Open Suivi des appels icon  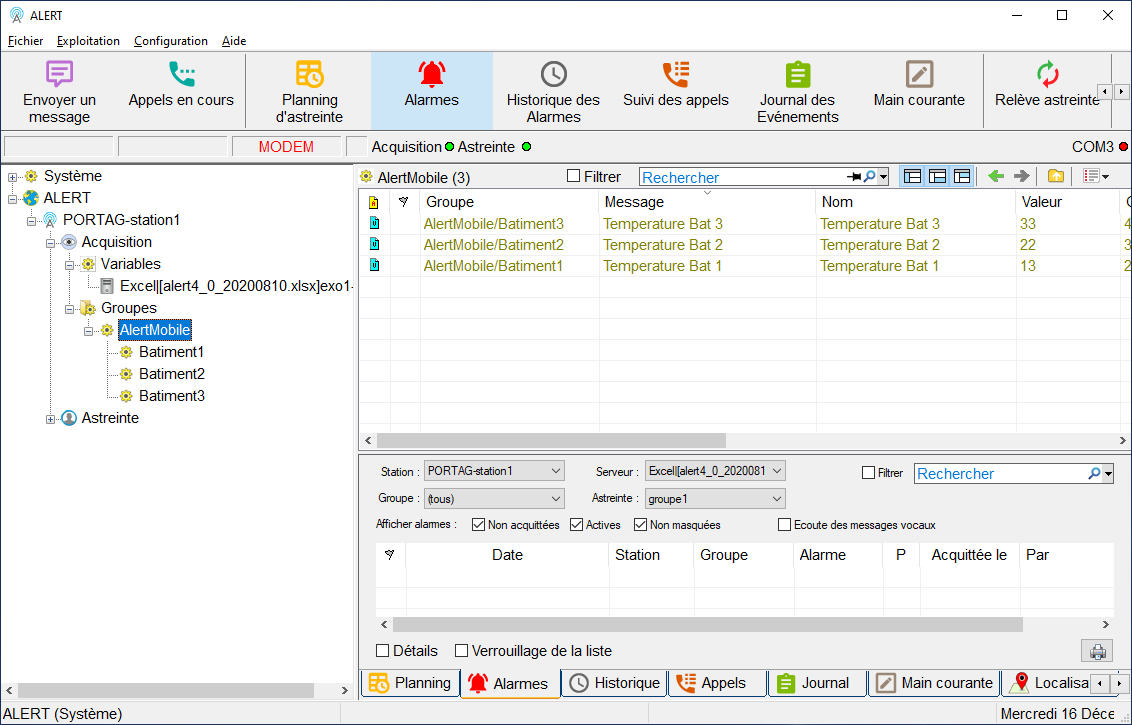(x=676, y=75)
